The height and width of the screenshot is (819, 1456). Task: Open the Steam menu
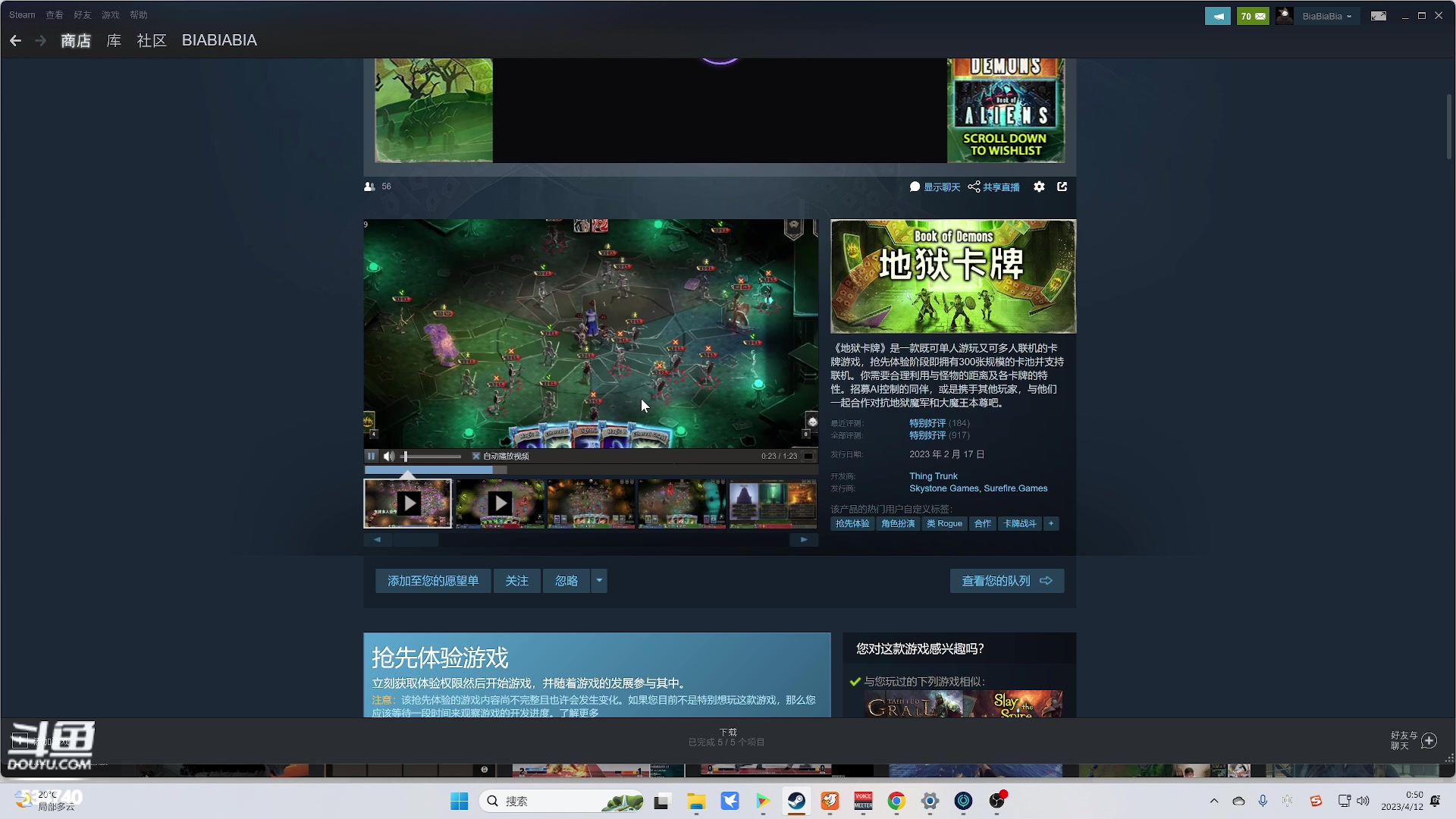click(x=22, y=15)
